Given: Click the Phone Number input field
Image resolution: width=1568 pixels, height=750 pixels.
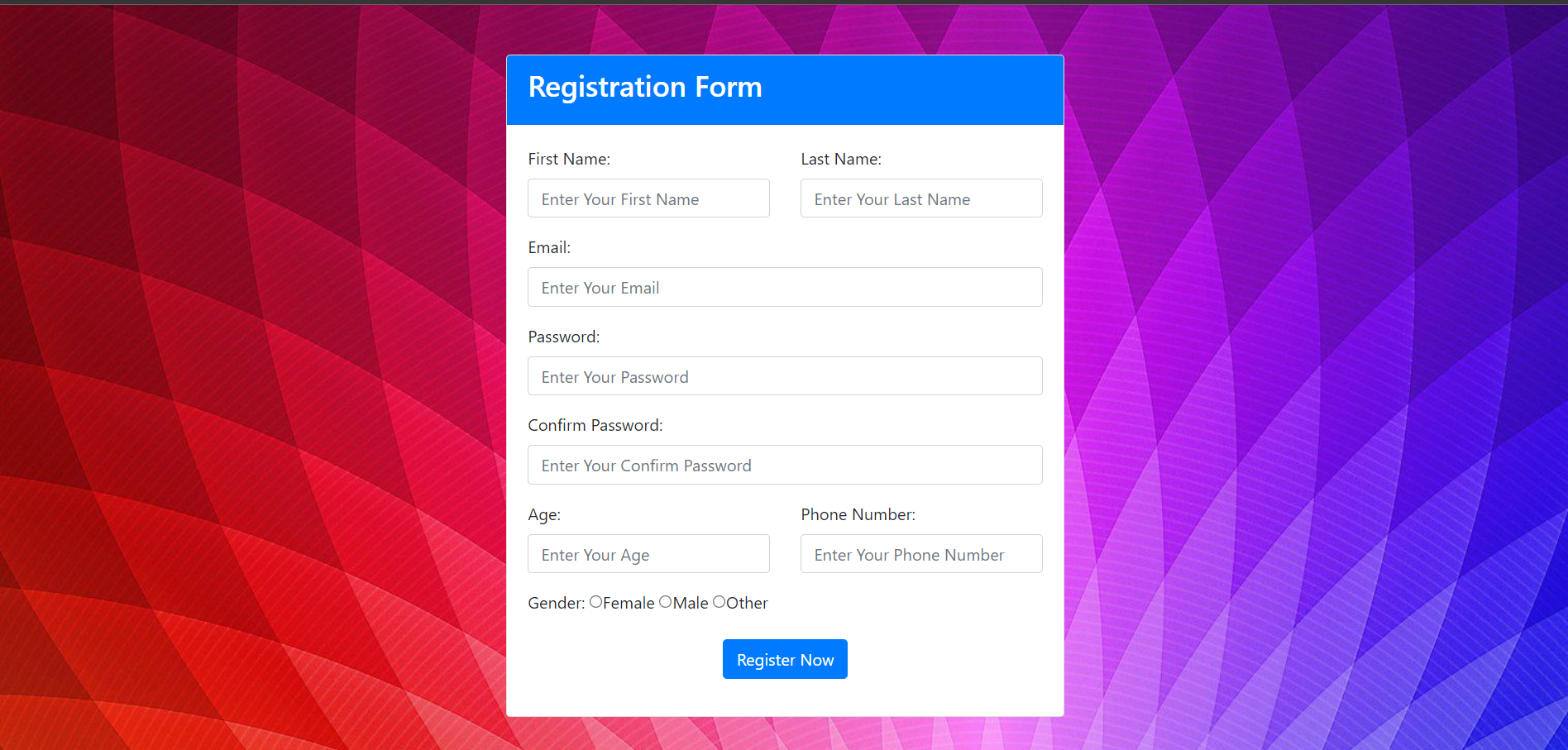Looking at the screenshot, I should coord(920,554).
